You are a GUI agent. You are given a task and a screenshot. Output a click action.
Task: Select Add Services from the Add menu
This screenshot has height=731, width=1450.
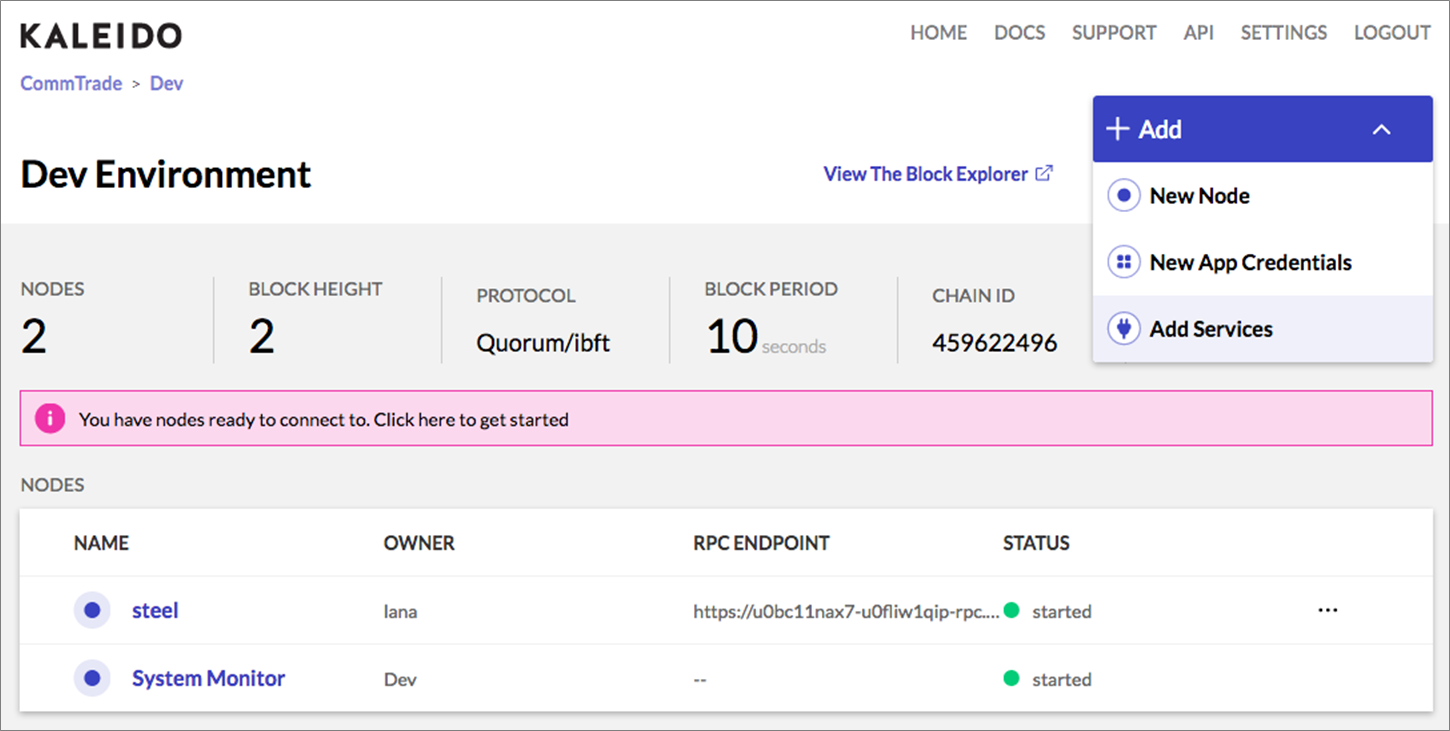coord(1211,329)
